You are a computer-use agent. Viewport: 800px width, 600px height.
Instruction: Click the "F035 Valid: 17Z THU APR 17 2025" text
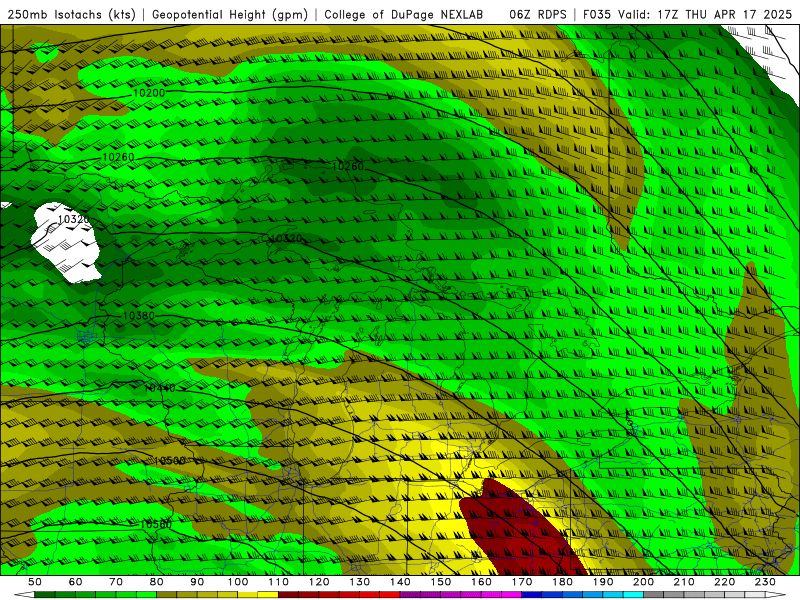pos(687,14)
